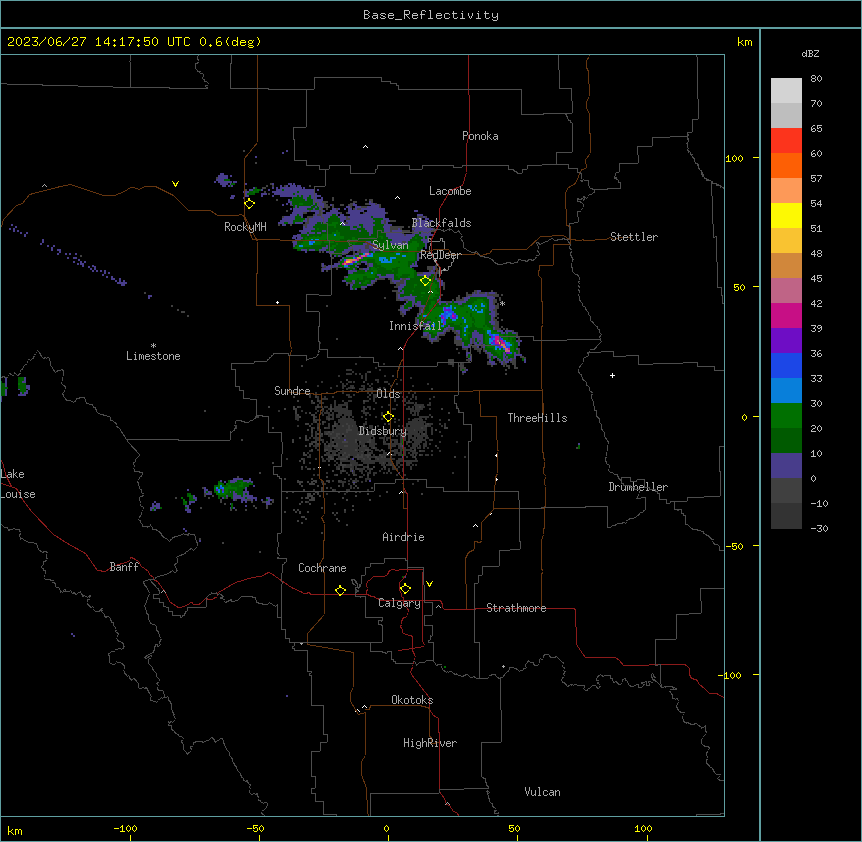Click the Calgary label
The width and height of the screenshot is (862, 842).
click(x=399, y=603)
